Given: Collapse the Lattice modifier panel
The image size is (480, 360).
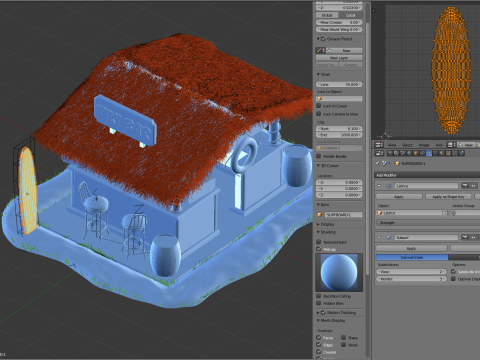Looking at the screenshot, I should click(379, 186).
